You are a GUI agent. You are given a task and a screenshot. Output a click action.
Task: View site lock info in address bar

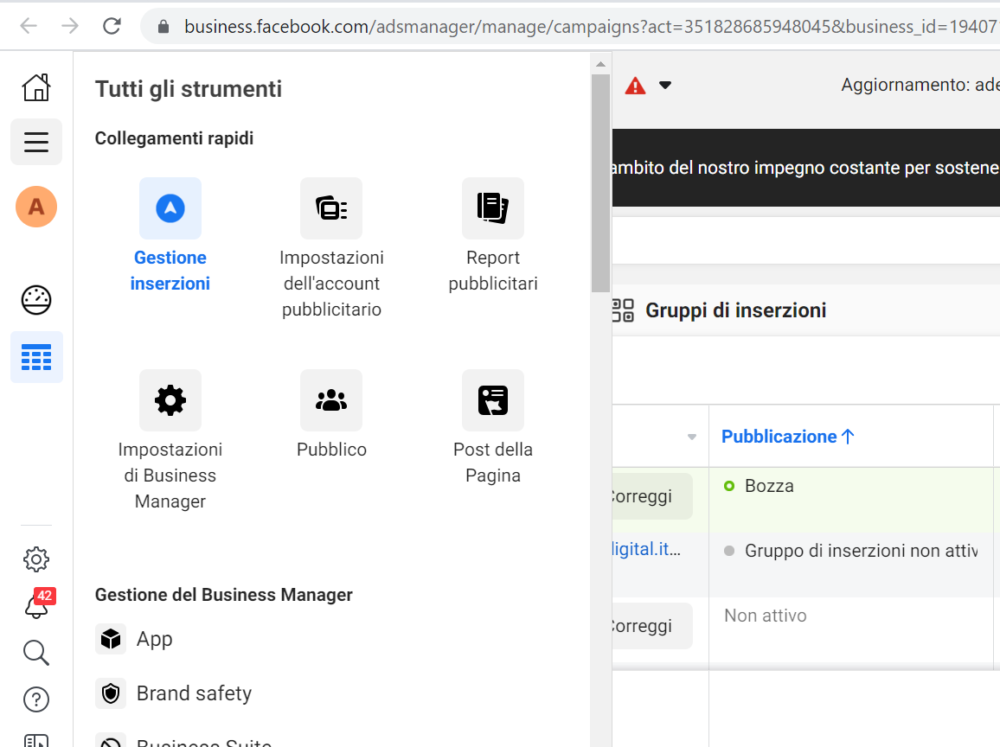pos(163,26)
